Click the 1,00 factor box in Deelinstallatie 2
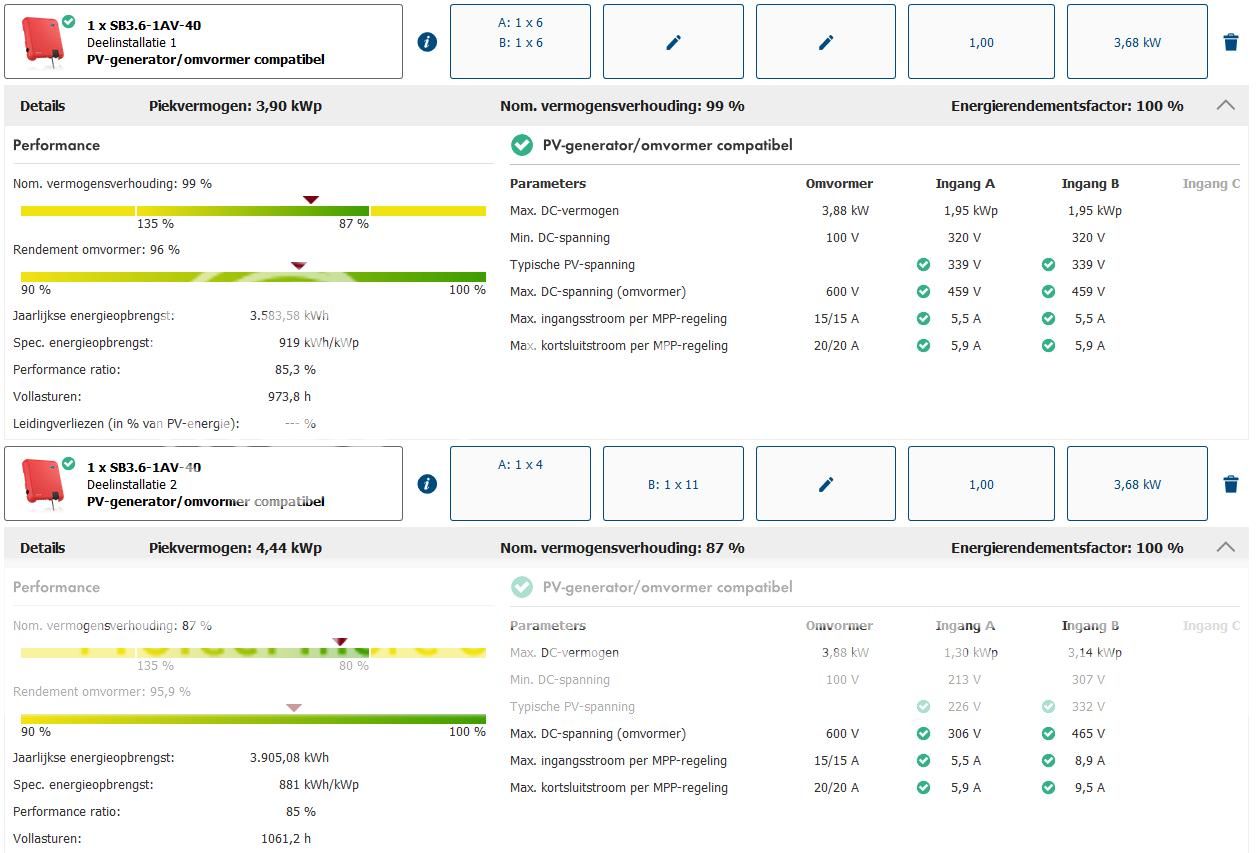 pos(981,484)
